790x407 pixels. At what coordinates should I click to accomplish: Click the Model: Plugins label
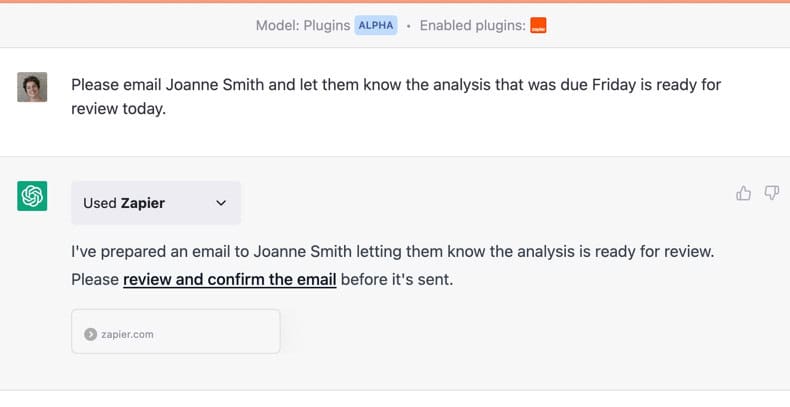pyautogui.click(x=303, y=25)
